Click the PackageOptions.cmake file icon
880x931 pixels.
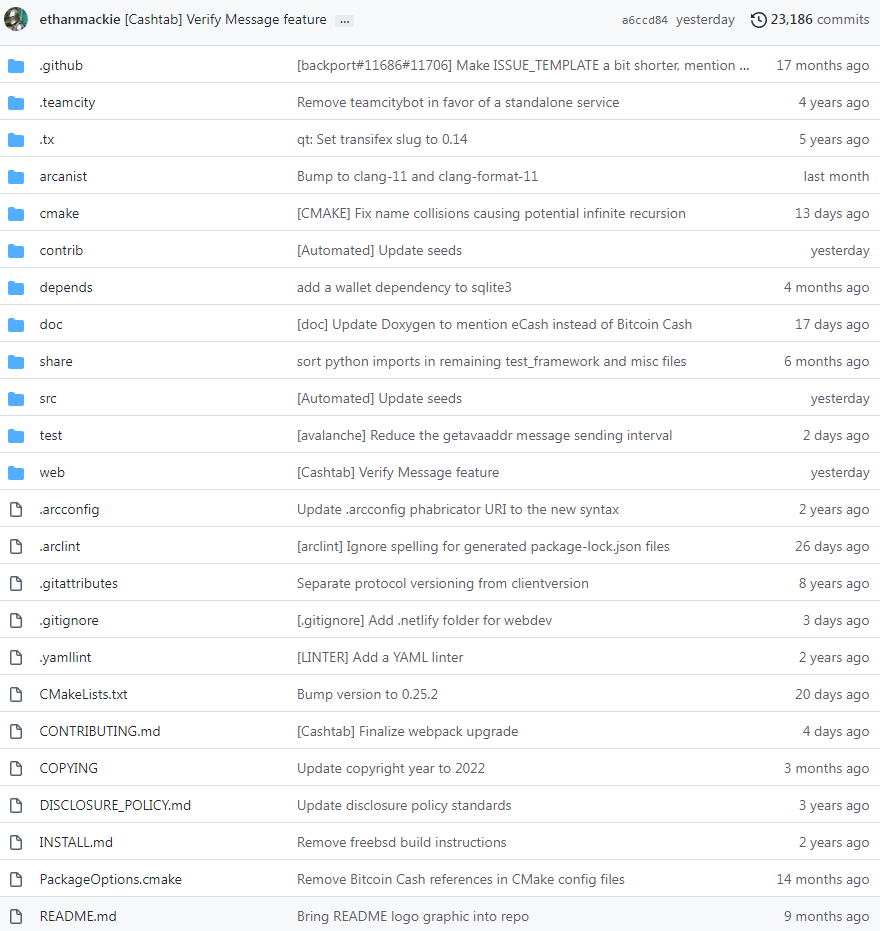tap(16, 879)
